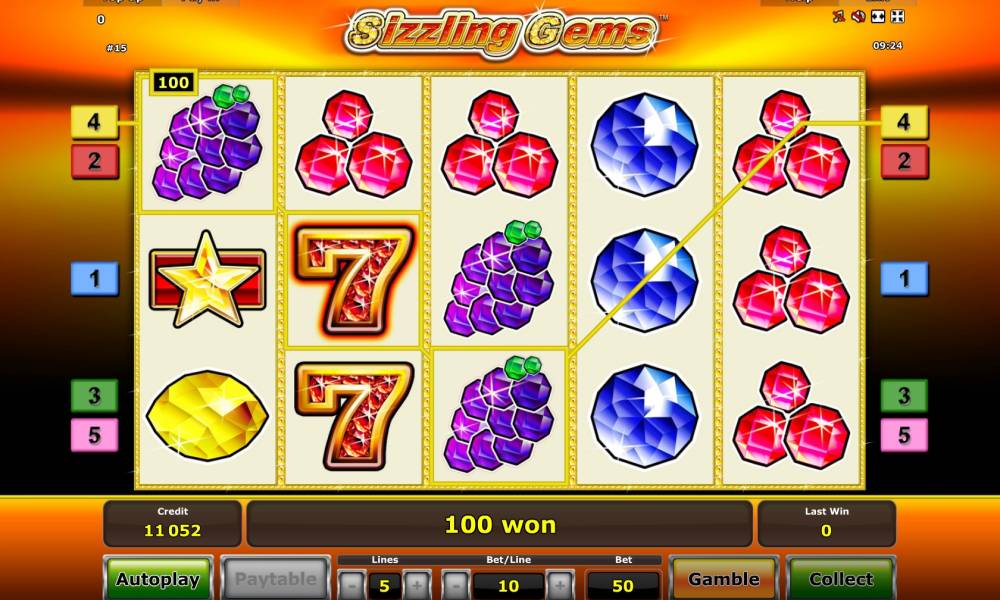Collect the winnings
Image resolution: width=1000 pixels, height=600 pixels.
tap(841, 579)
